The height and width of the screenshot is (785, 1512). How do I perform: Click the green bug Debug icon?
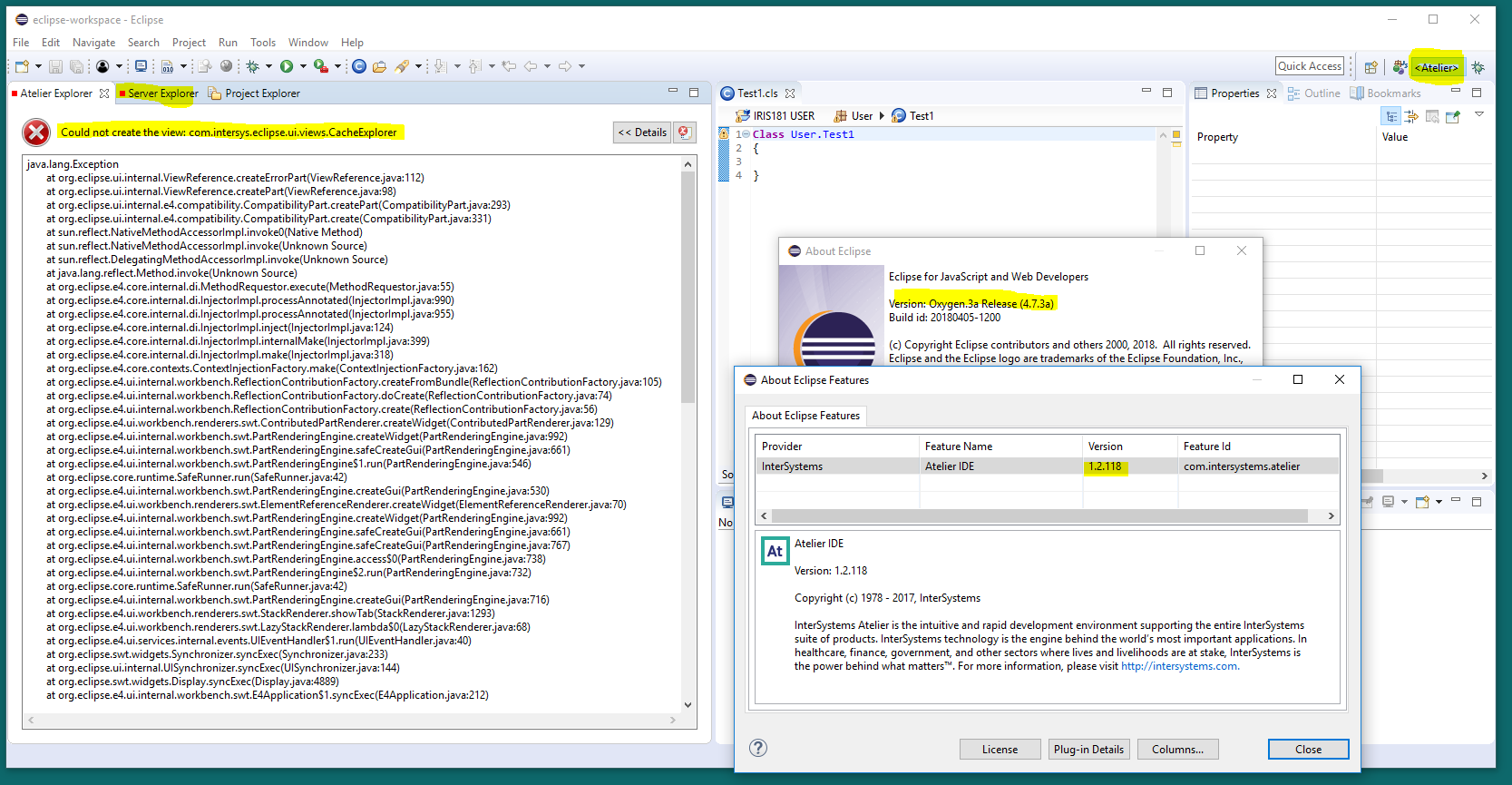pyautogui.click(x=253, y=66)
